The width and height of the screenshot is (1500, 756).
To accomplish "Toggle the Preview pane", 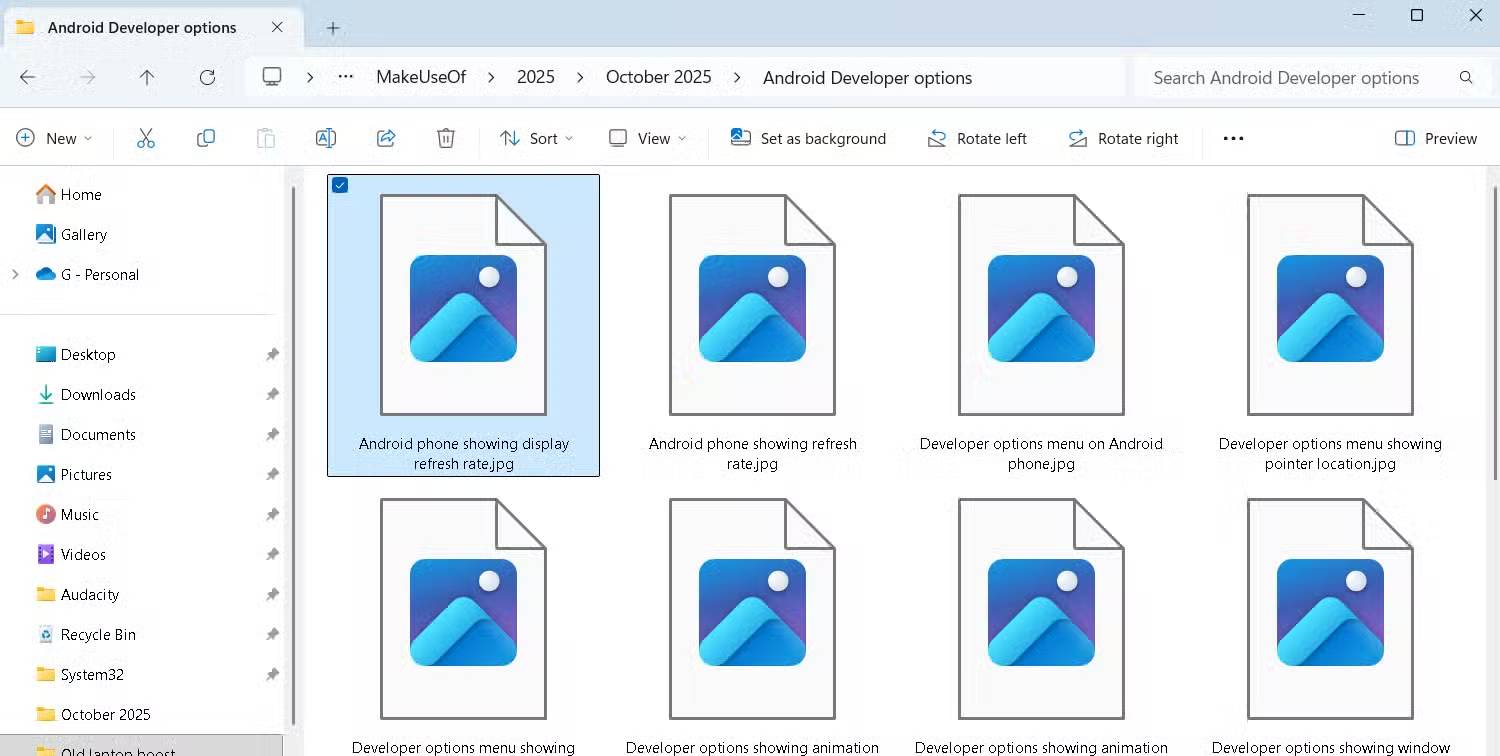I will point(1435,138).
